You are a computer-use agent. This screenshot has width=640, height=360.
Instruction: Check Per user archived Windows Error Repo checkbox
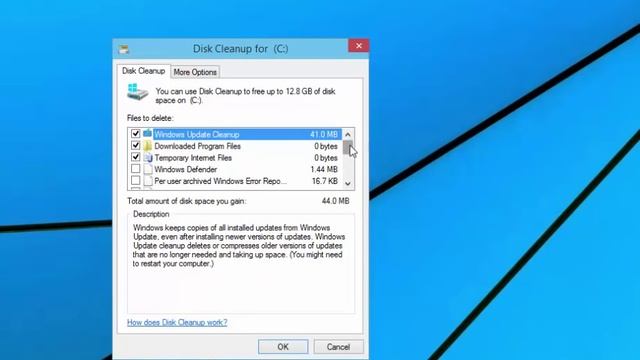[x=136, y=180]
